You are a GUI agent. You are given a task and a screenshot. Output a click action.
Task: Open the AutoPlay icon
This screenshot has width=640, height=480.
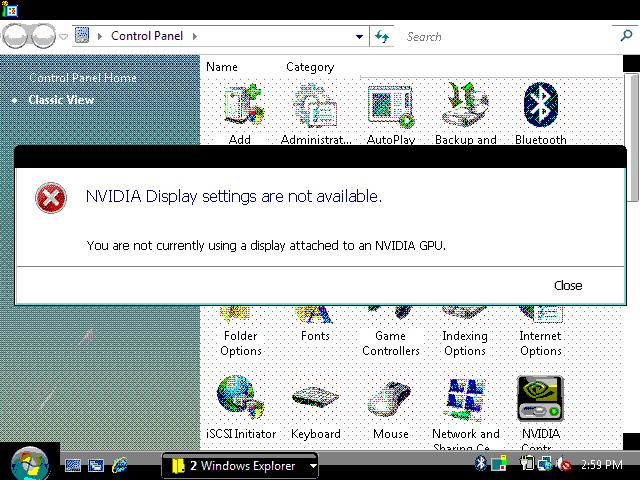391,106
